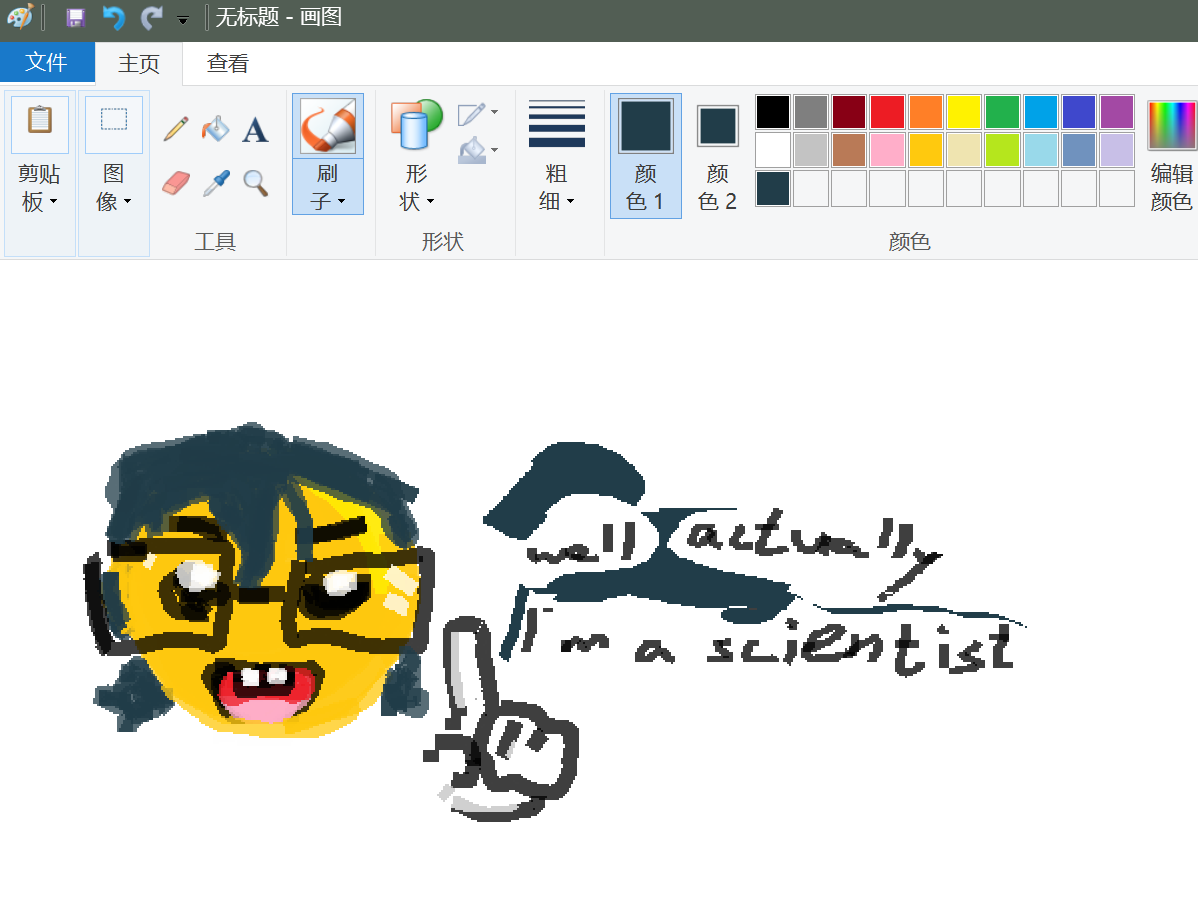Select the Fill with color bucket tool
This screenshot has width=1198, height=916.
coord(215,129)
